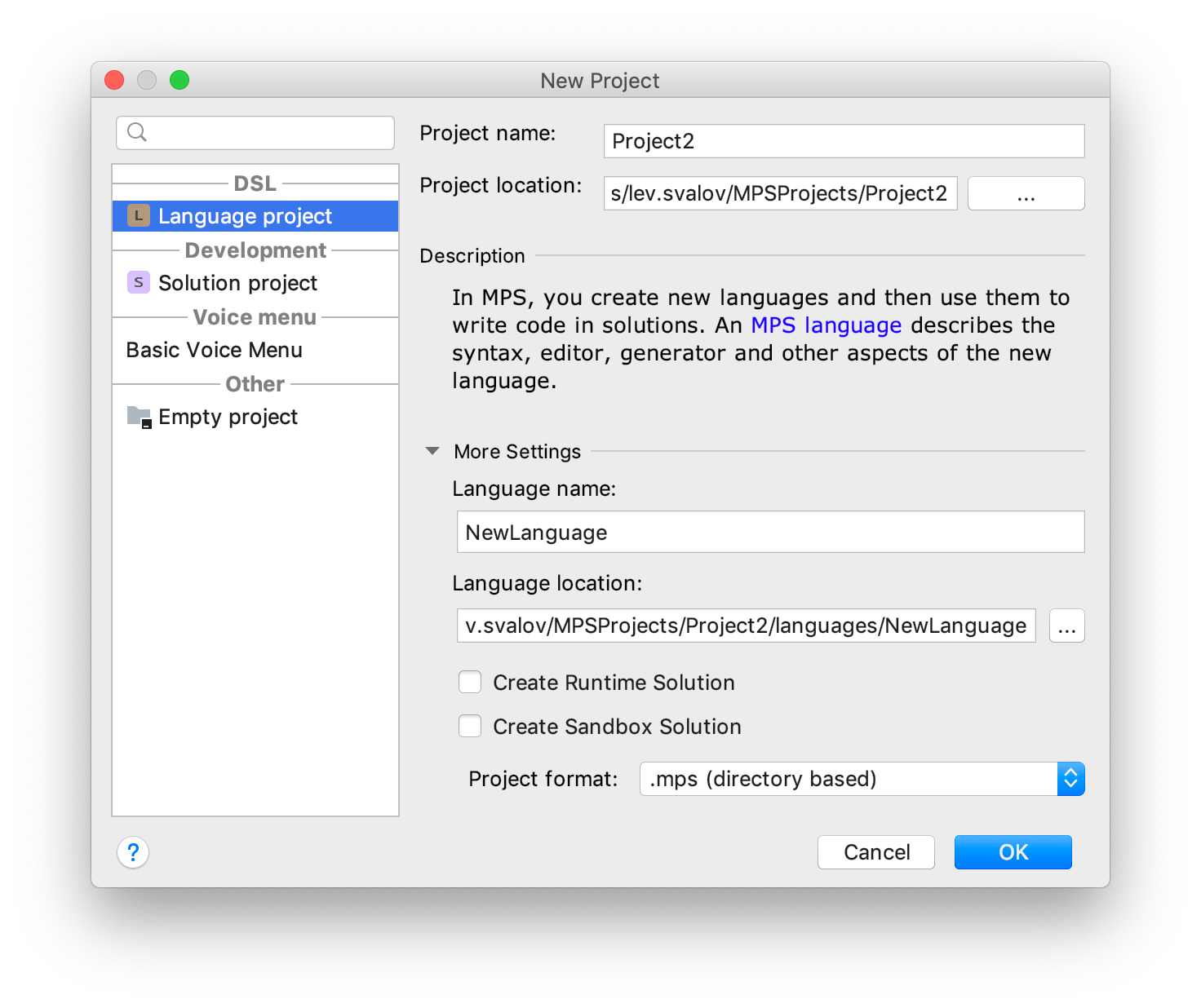Image resolution: width=1201 pixels, height=1008 pixels.
Task: Click the Empty project folder icon
Action: click(140, 417)
